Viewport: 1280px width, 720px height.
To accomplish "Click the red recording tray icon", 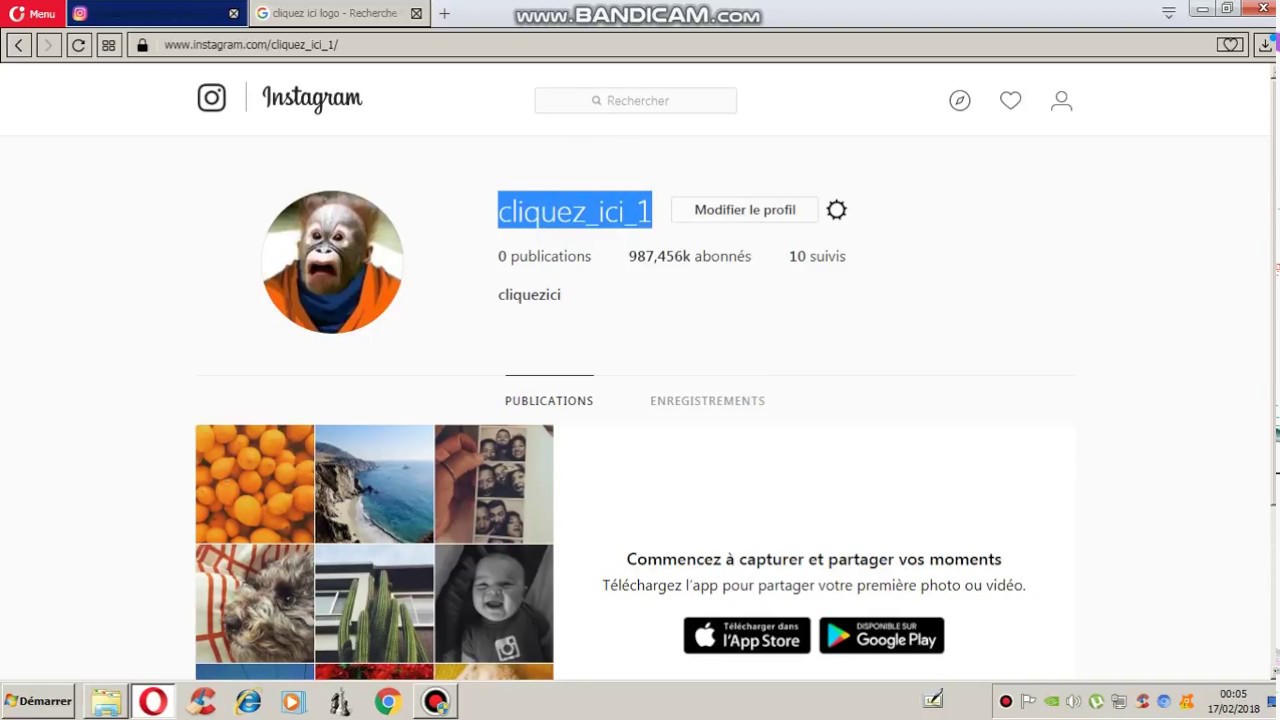I will coord(1006,701).
